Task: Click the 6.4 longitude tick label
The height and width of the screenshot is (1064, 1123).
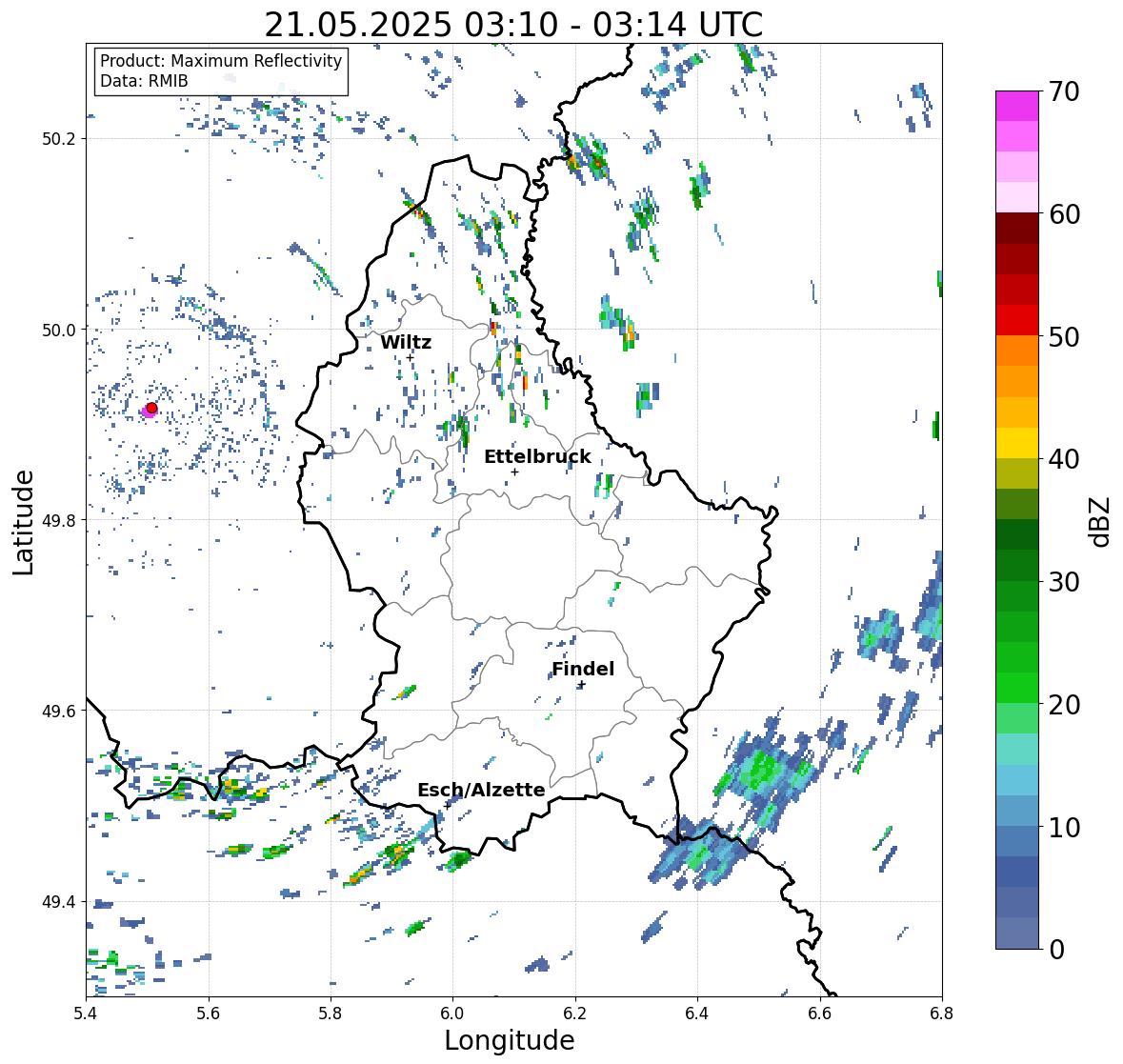Action: [x=697, y=1013]
